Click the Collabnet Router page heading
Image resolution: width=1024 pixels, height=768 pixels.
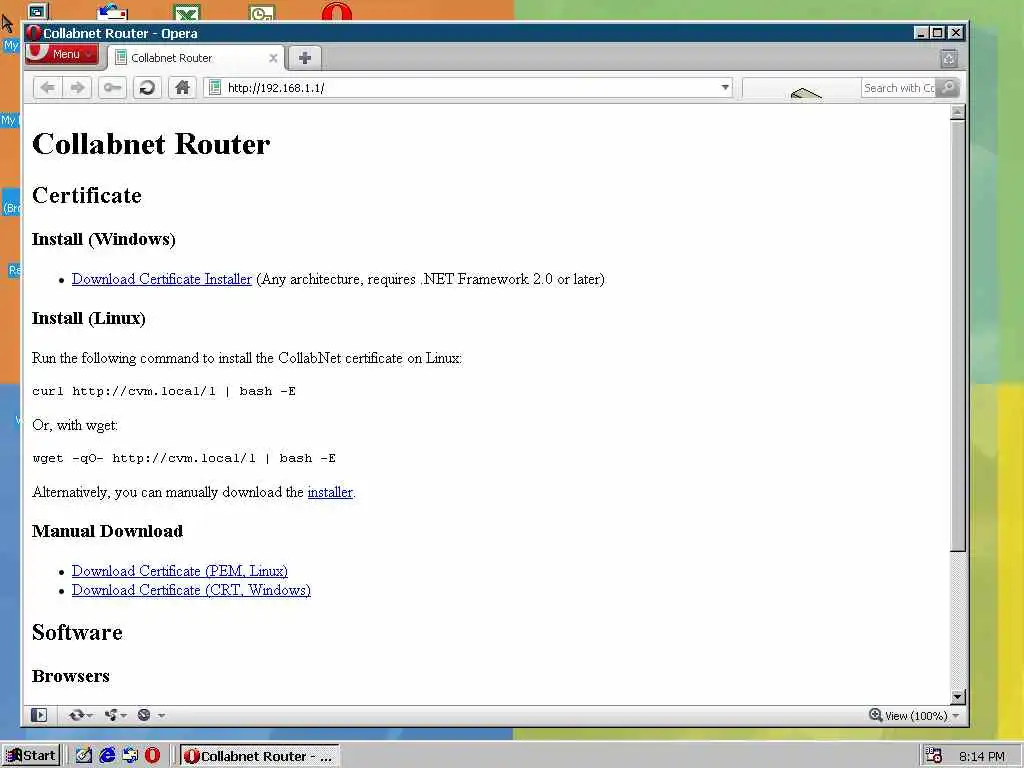[x=151, y=144]
